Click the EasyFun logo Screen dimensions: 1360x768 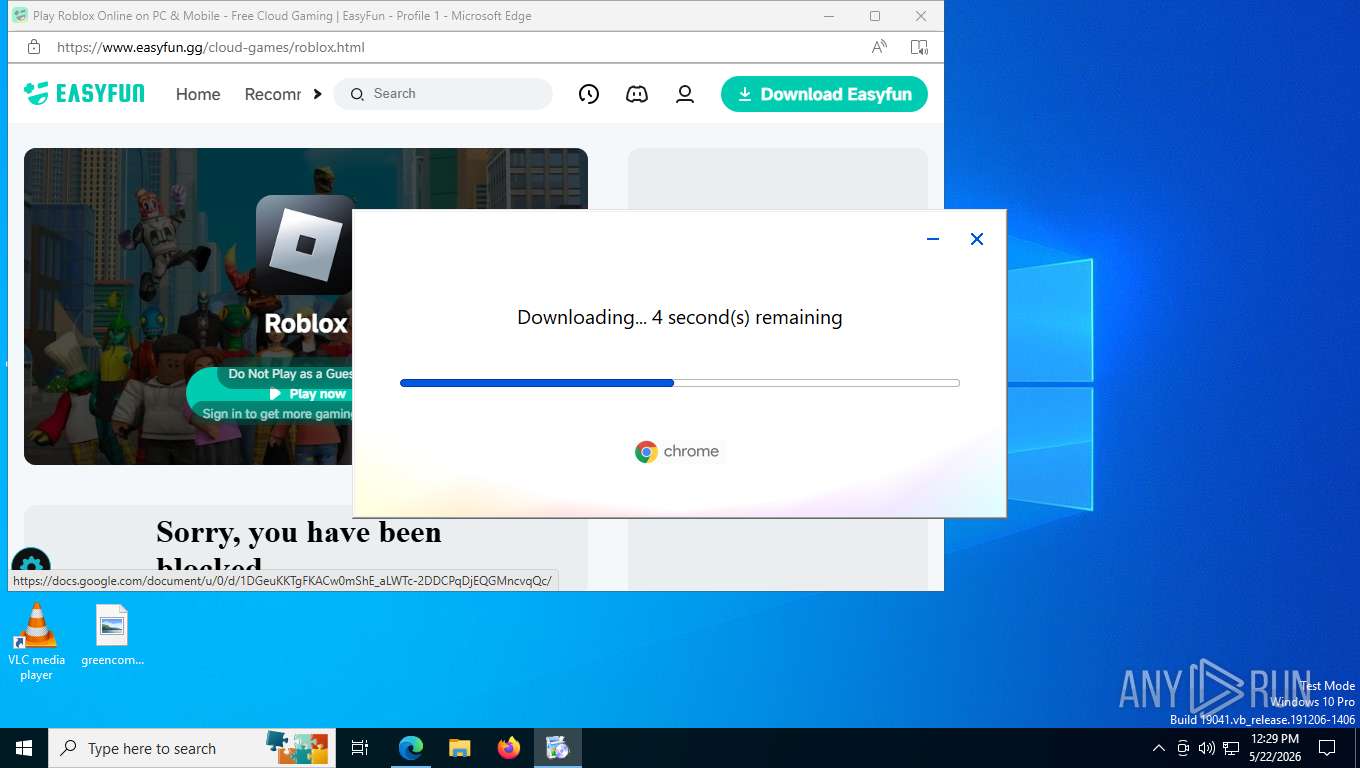point(84,94)
